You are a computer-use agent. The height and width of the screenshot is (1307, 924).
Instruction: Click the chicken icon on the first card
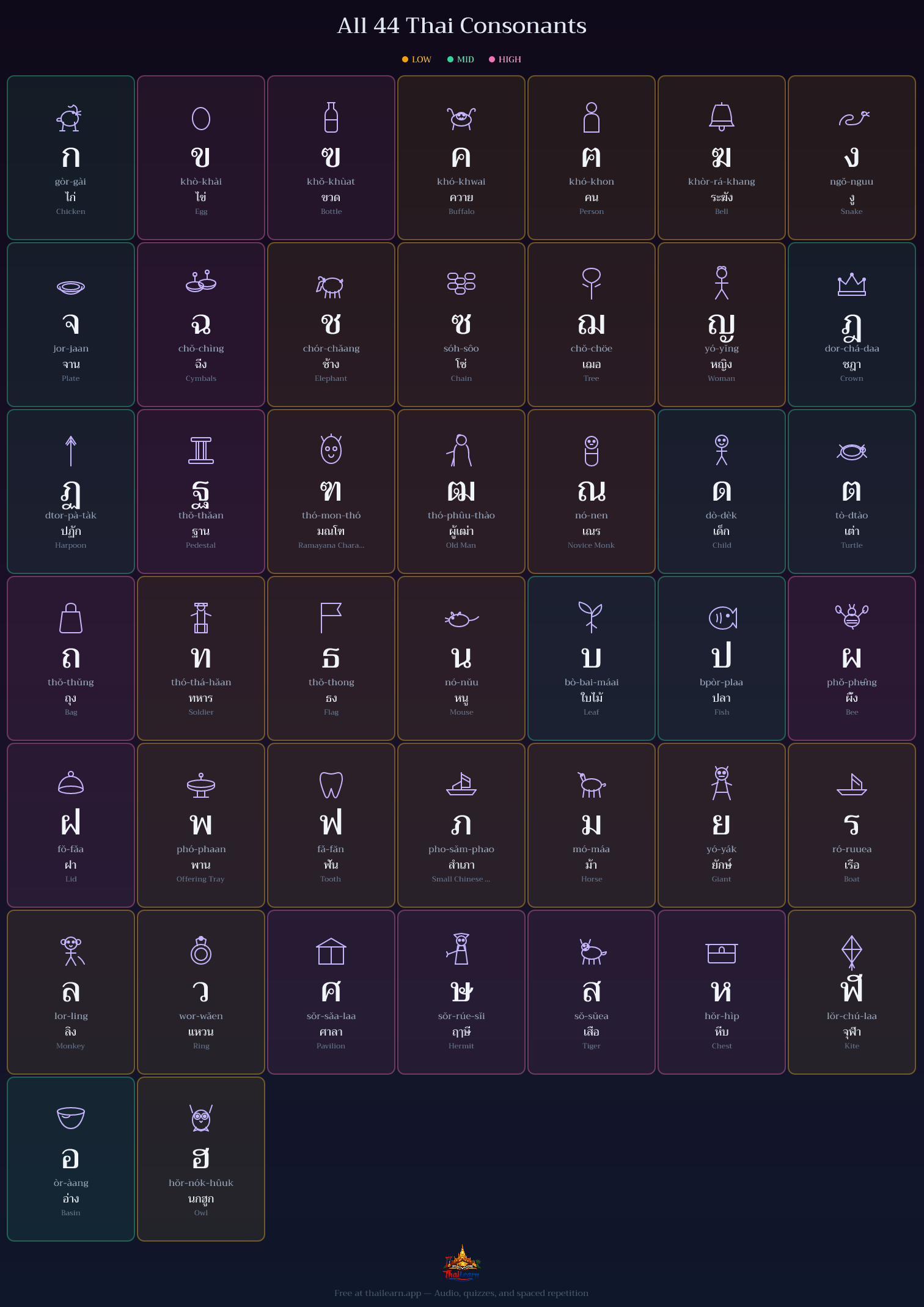pos(70,117)
